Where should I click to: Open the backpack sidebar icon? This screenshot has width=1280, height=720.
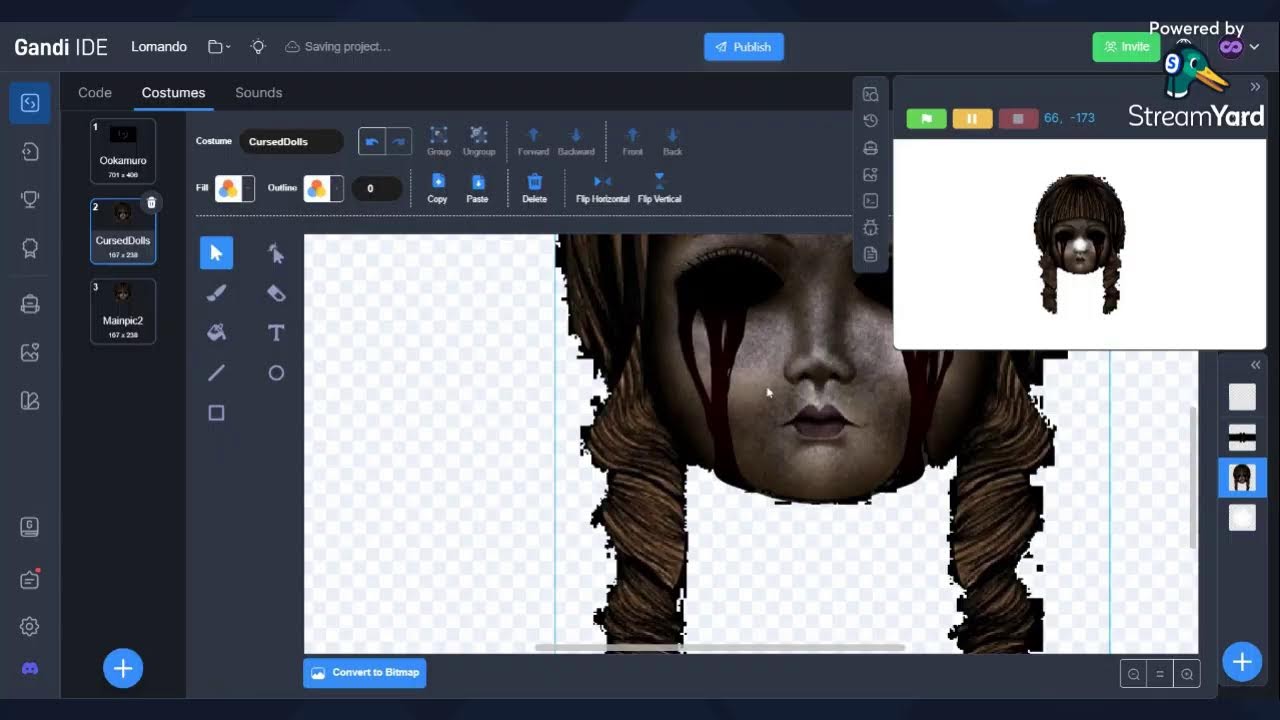click(30, 305)
